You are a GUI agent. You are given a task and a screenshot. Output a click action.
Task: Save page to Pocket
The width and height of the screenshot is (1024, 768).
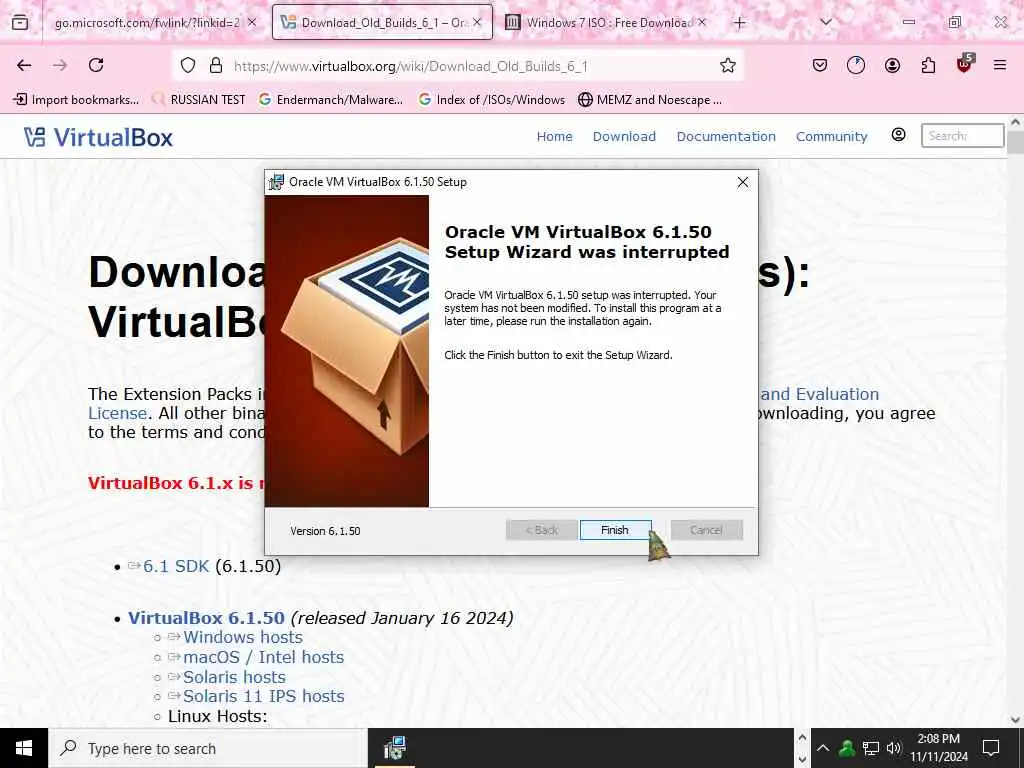(x=820, y=65)
